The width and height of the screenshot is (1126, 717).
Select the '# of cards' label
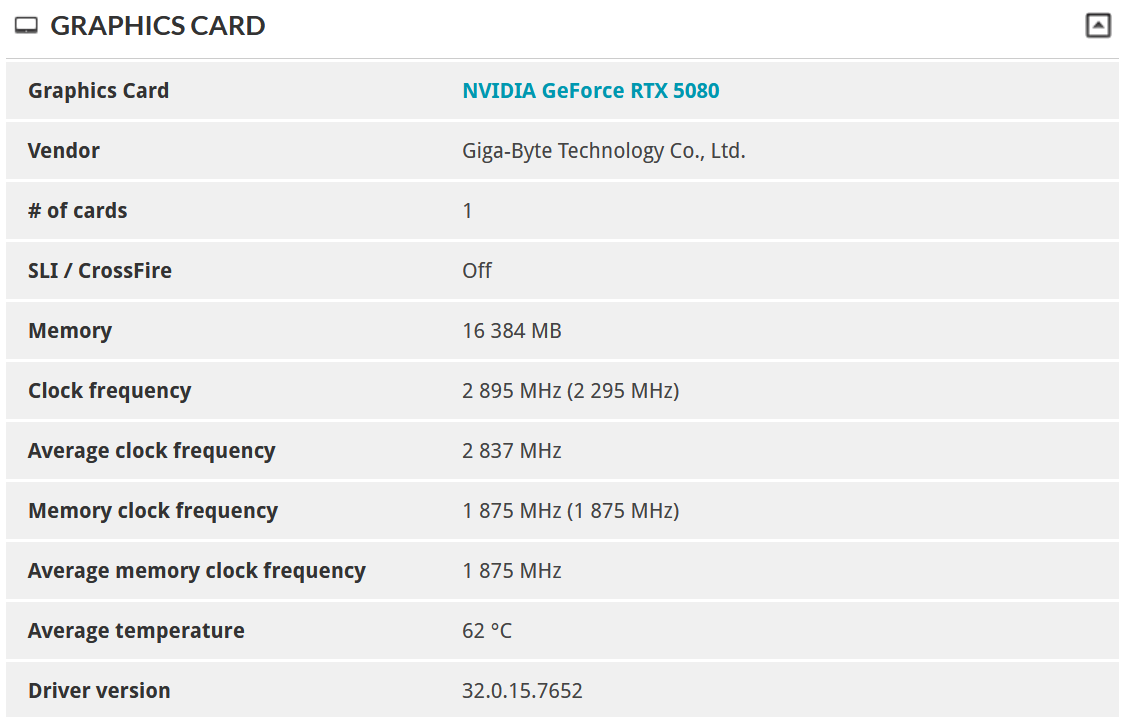tap(78, 211)
